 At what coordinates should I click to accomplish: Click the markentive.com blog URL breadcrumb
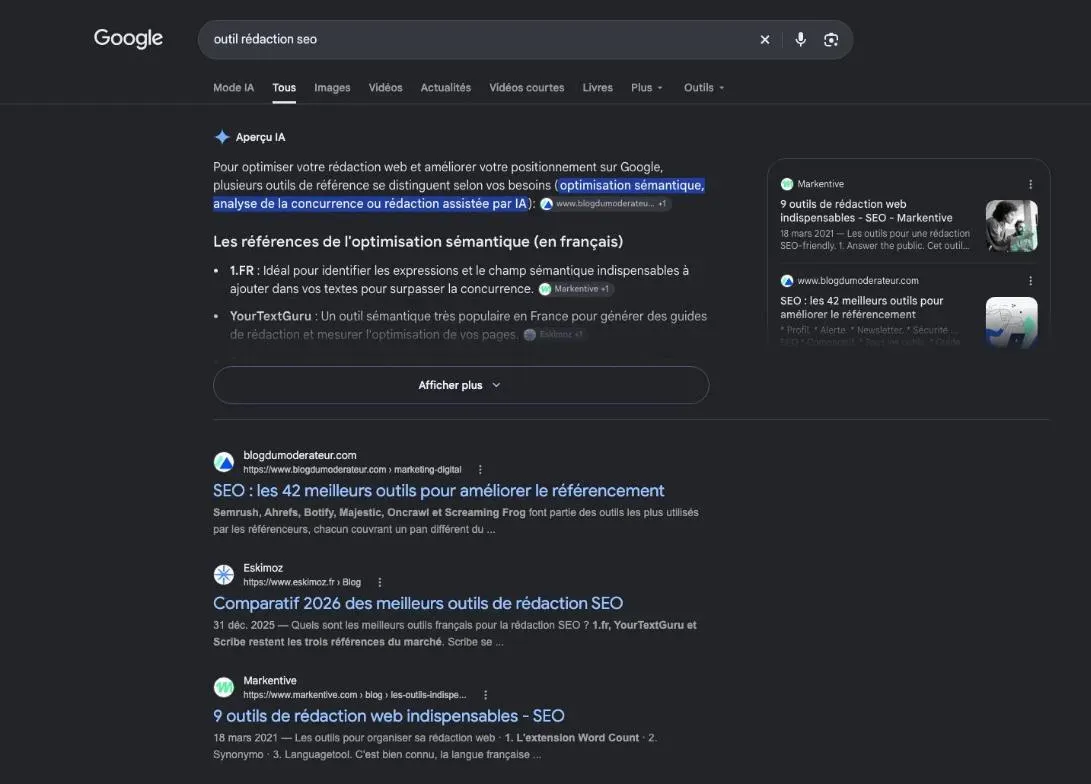coord(355,695)
